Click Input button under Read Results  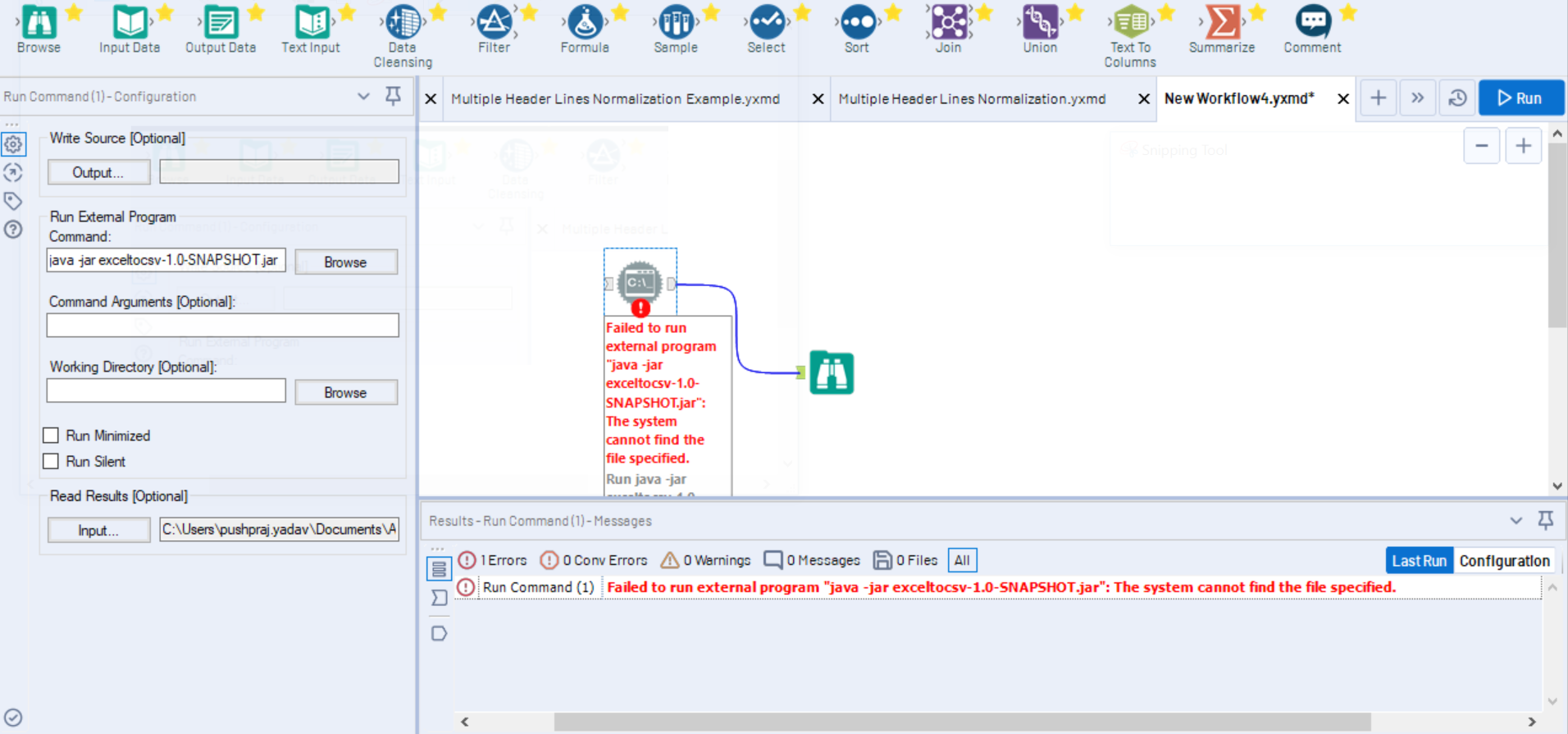pyautogui.click(x=98, y=531)
